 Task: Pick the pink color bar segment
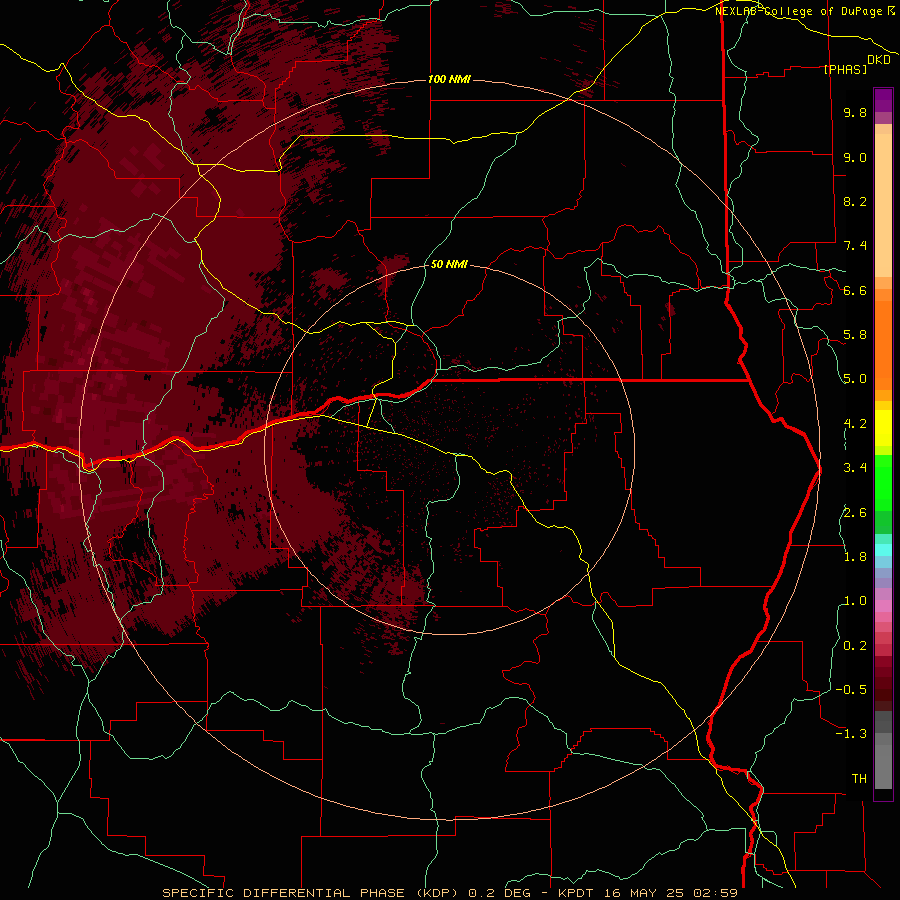coord(883,606)
